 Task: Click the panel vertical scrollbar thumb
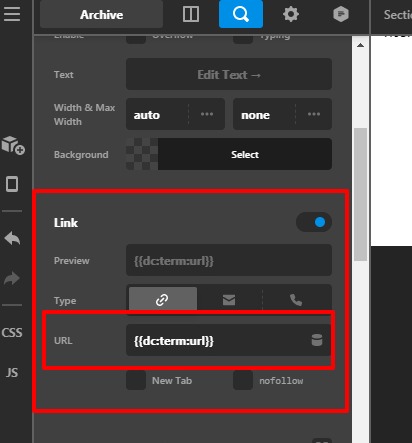[360, 194]
